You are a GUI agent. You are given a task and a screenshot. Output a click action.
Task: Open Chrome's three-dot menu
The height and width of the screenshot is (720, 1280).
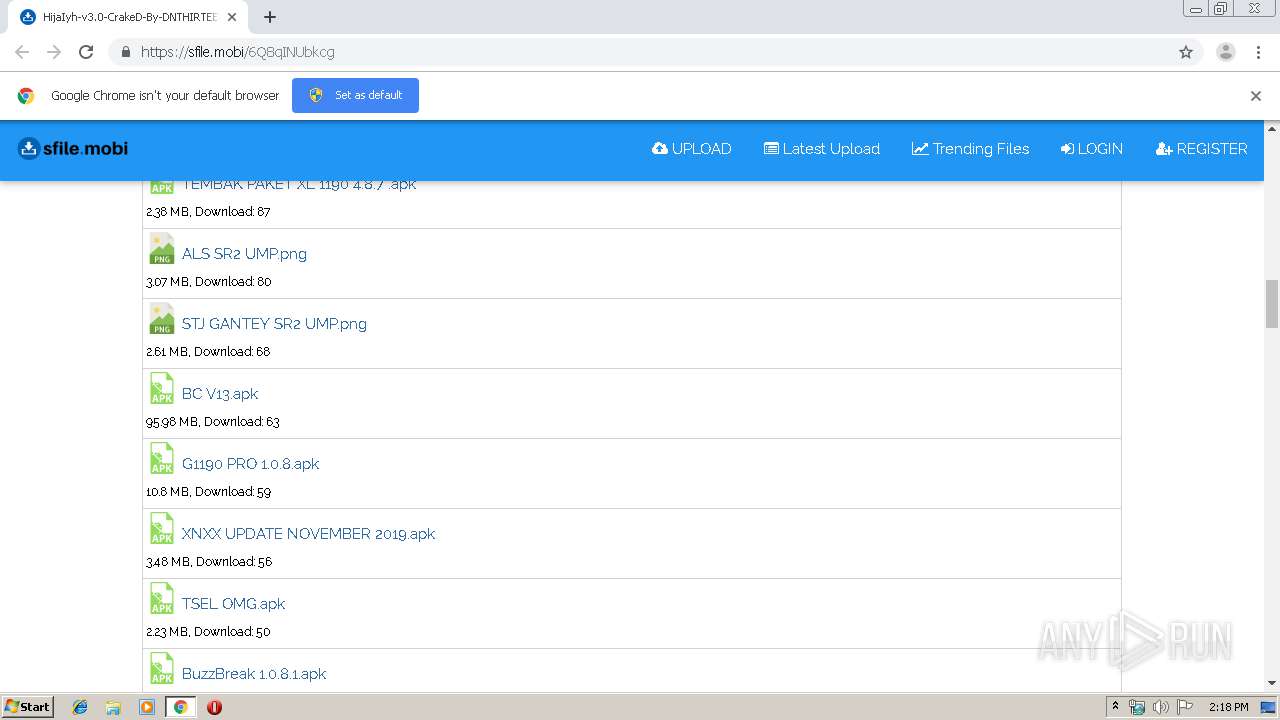[x=1258, y=52]
